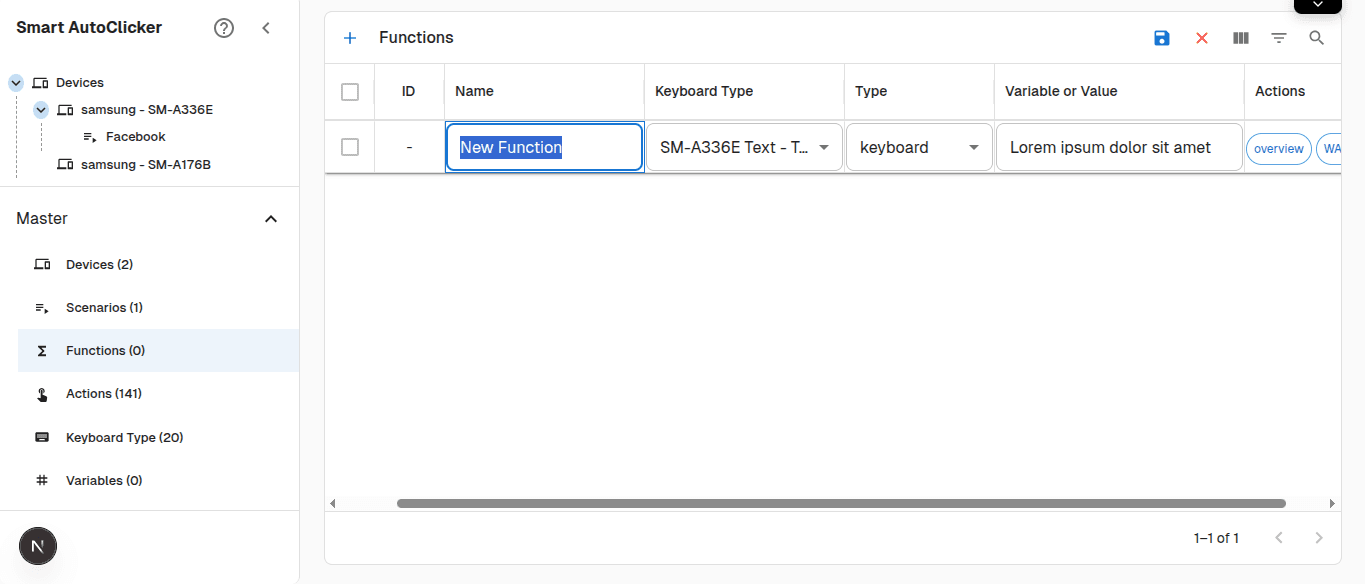
Task: Toggle the sidebar collapse chevron
Action: click(266, 28)
